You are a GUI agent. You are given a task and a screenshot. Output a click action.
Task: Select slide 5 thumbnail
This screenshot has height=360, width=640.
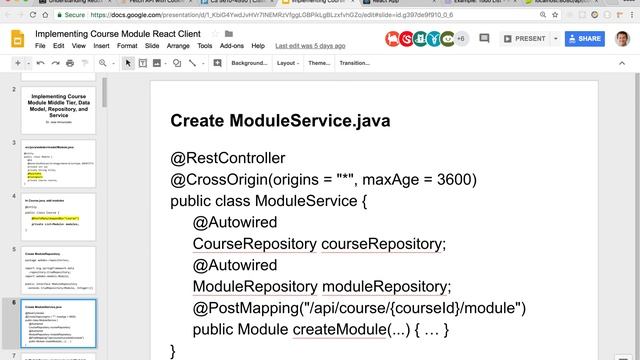tap(58, 271)
